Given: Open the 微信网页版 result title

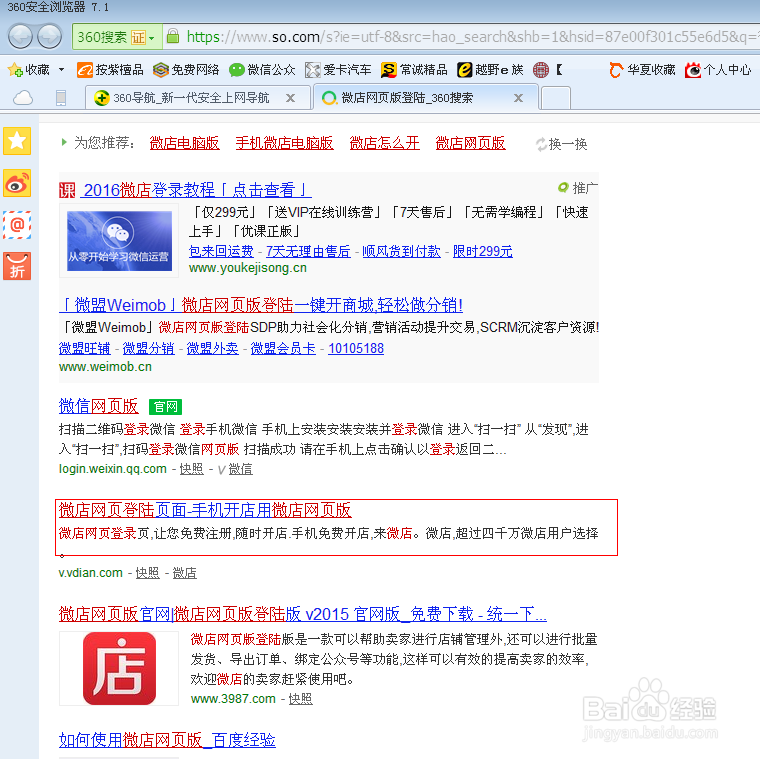Looking at the screenshot, I should pos(98,406).
